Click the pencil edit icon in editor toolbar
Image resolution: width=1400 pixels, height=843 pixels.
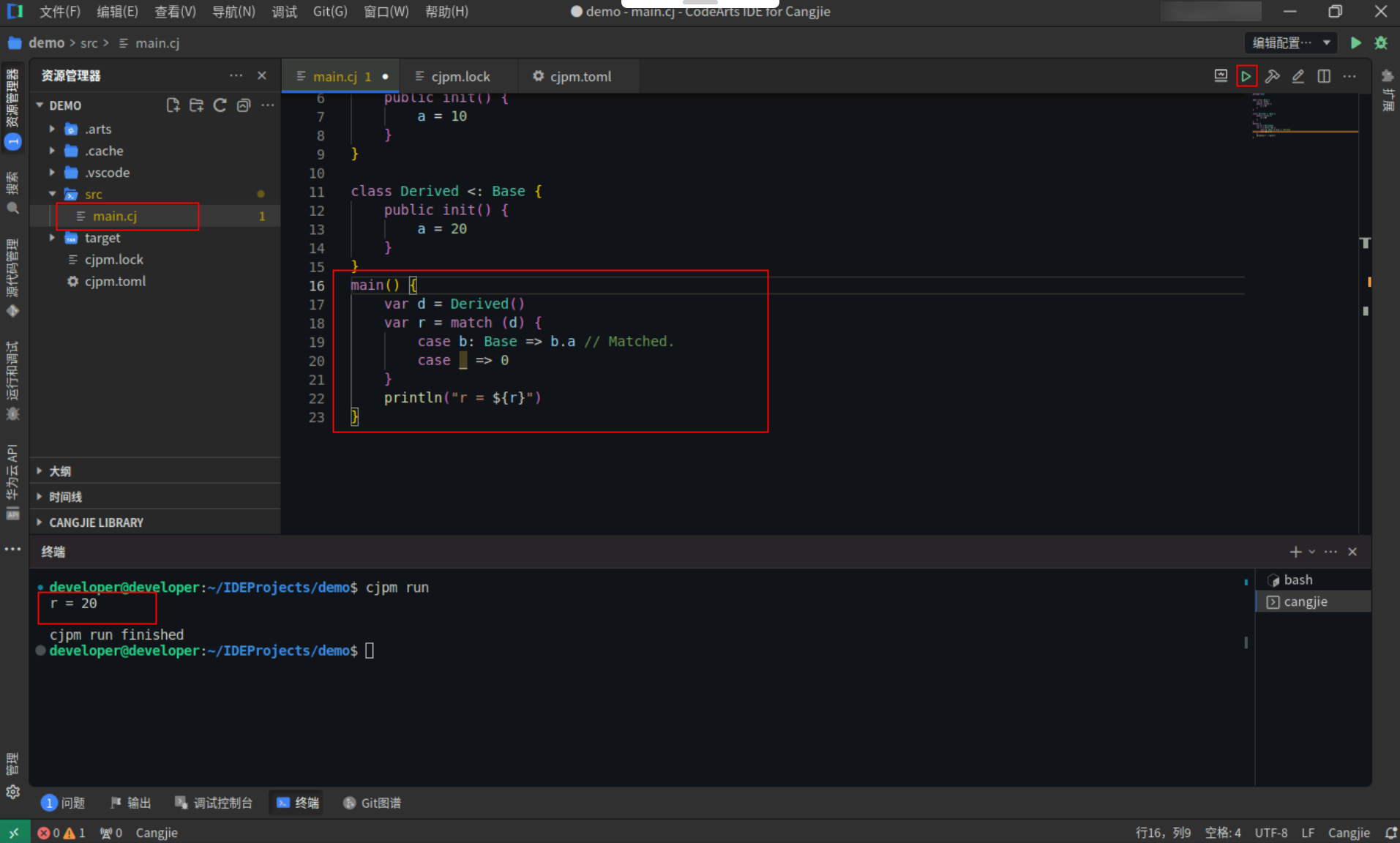coord(1298,76)
